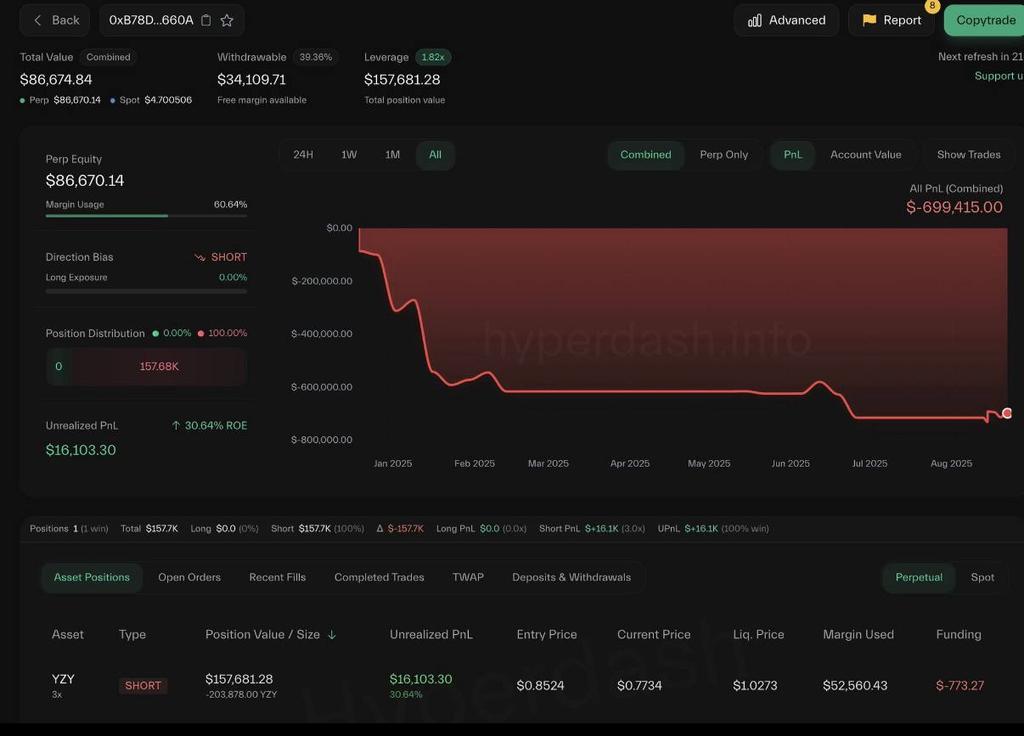Click the SHORT direction bias trend icon
Screen dimensions: 1024x736
click(x=200, y=257)
